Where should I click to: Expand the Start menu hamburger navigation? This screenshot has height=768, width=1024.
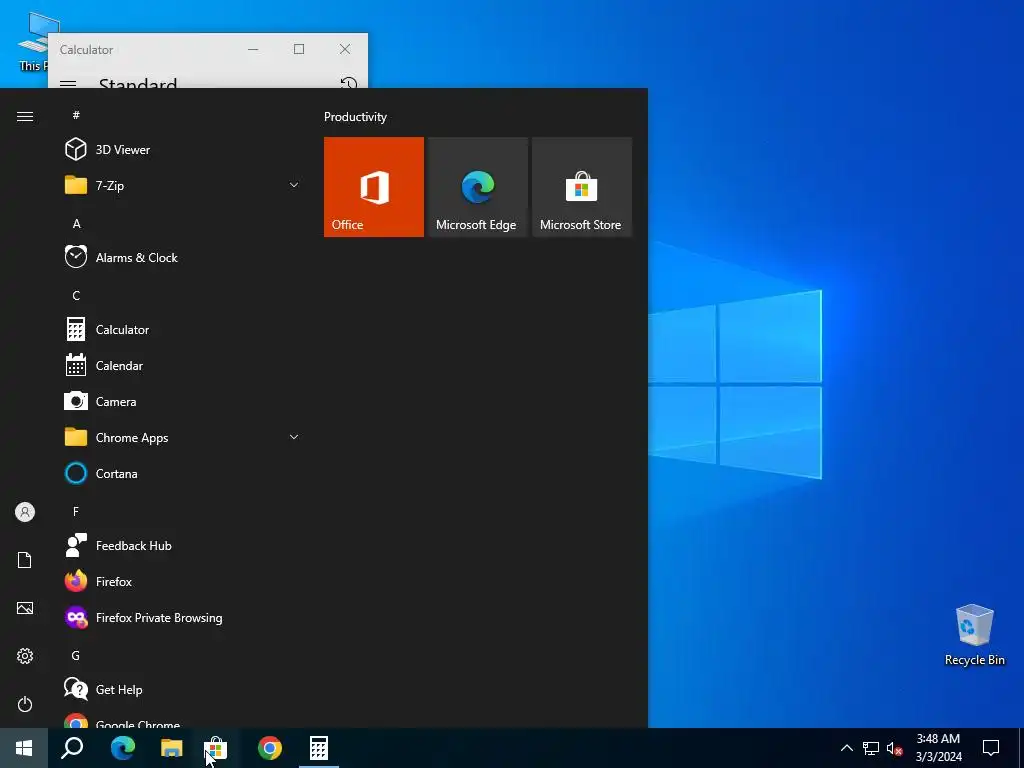tap(25, 116)
